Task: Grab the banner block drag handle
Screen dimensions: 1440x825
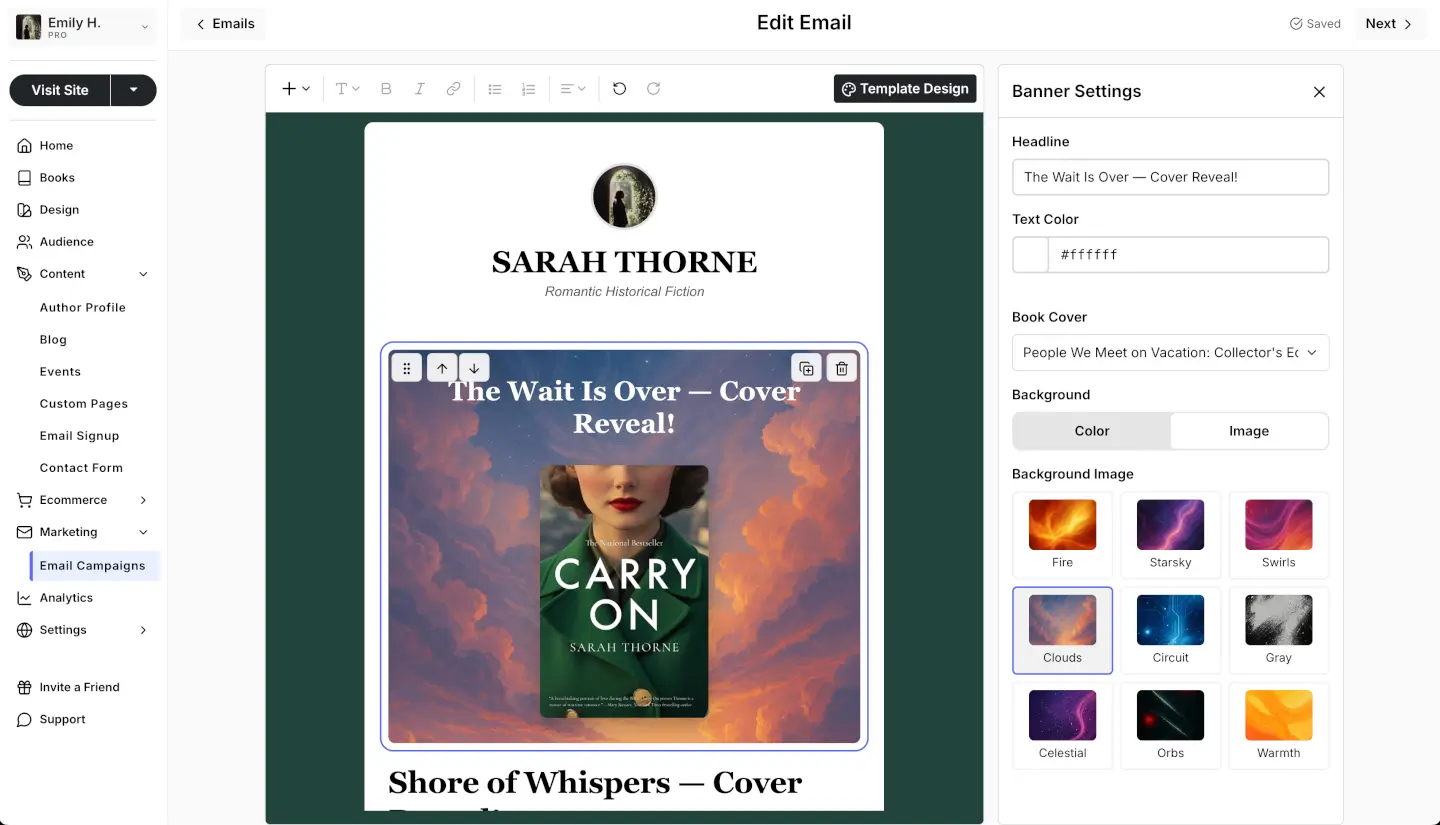Action: [x=406, y=368]
